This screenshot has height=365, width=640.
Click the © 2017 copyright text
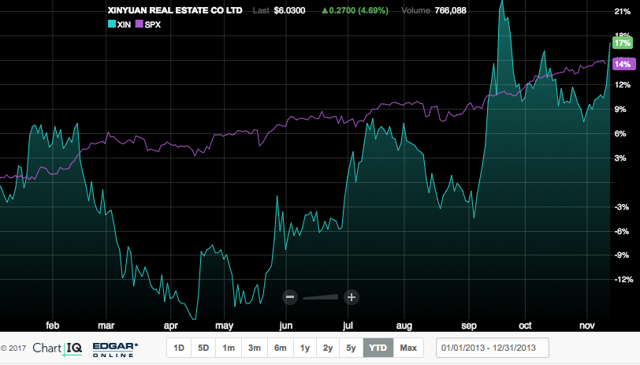13,348
